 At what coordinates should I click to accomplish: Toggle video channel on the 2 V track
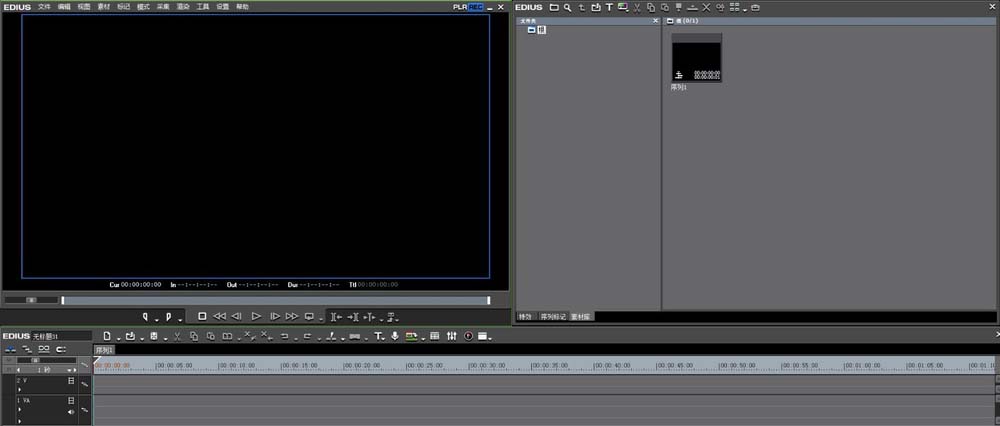(71, 381)
